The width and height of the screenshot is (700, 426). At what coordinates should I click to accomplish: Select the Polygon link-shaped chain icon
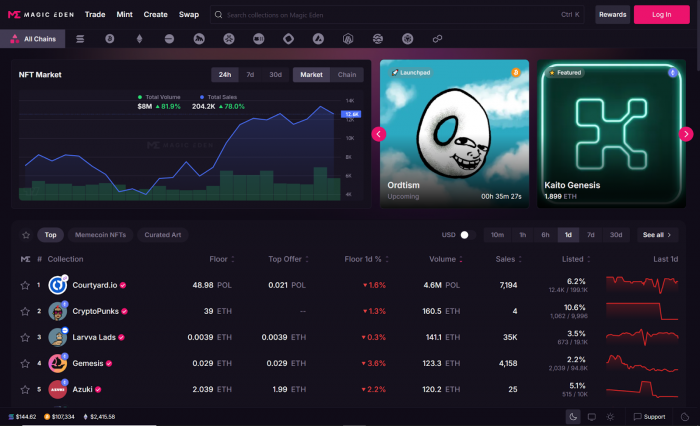pos(437,39)
